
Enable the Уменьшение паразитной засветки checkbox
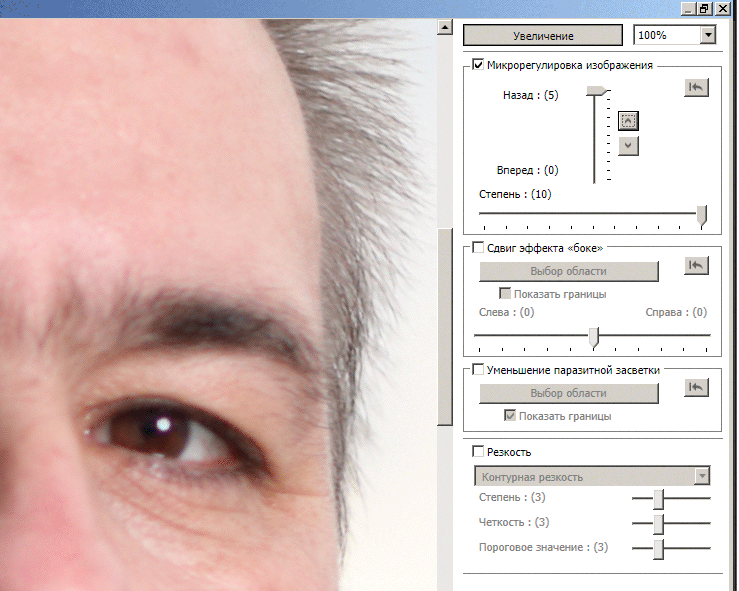click(x=478, y=369)
